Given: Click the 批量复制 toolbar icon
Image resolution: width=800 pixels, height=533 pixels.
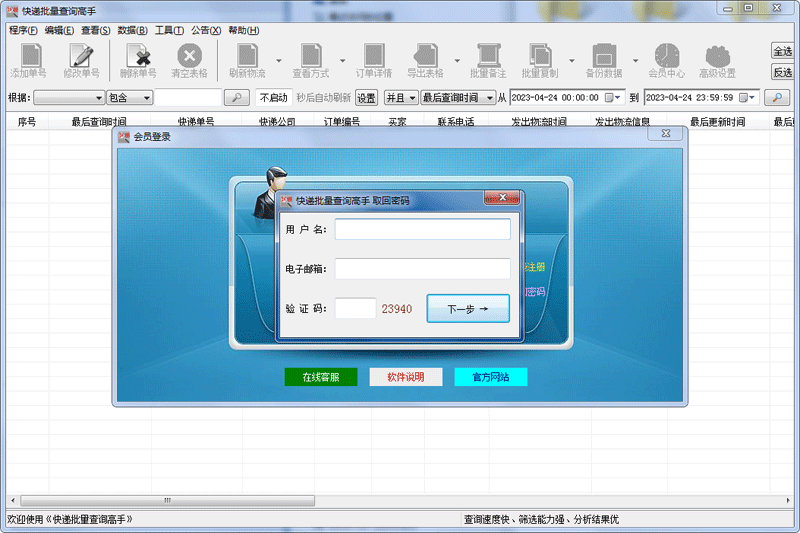Looking at the screenshot, I should point(540,61).
